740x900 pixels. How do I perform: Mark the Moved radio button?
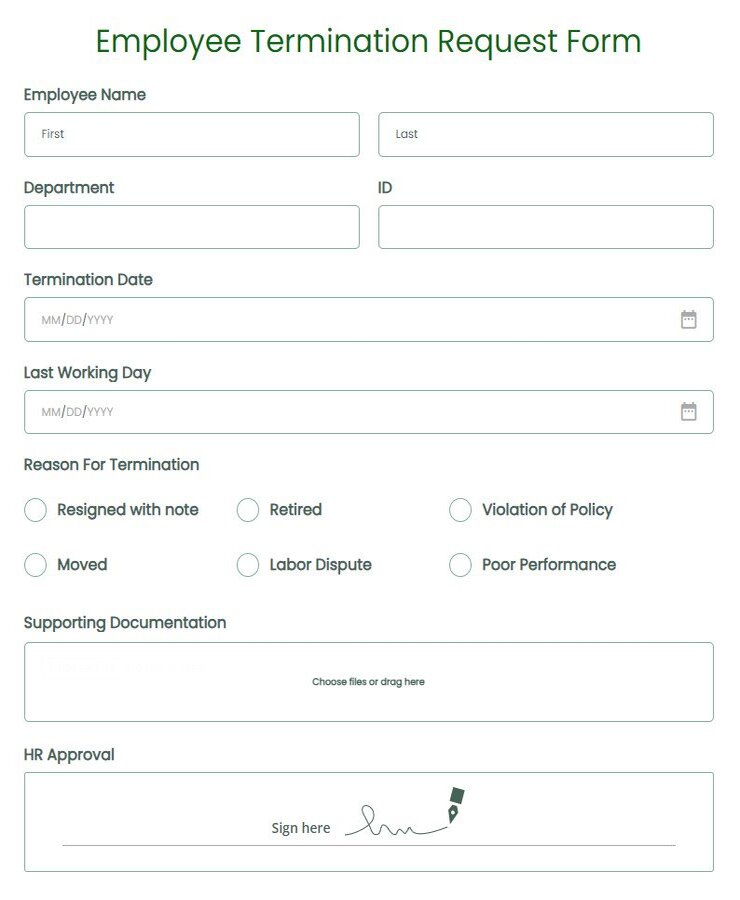35,565
